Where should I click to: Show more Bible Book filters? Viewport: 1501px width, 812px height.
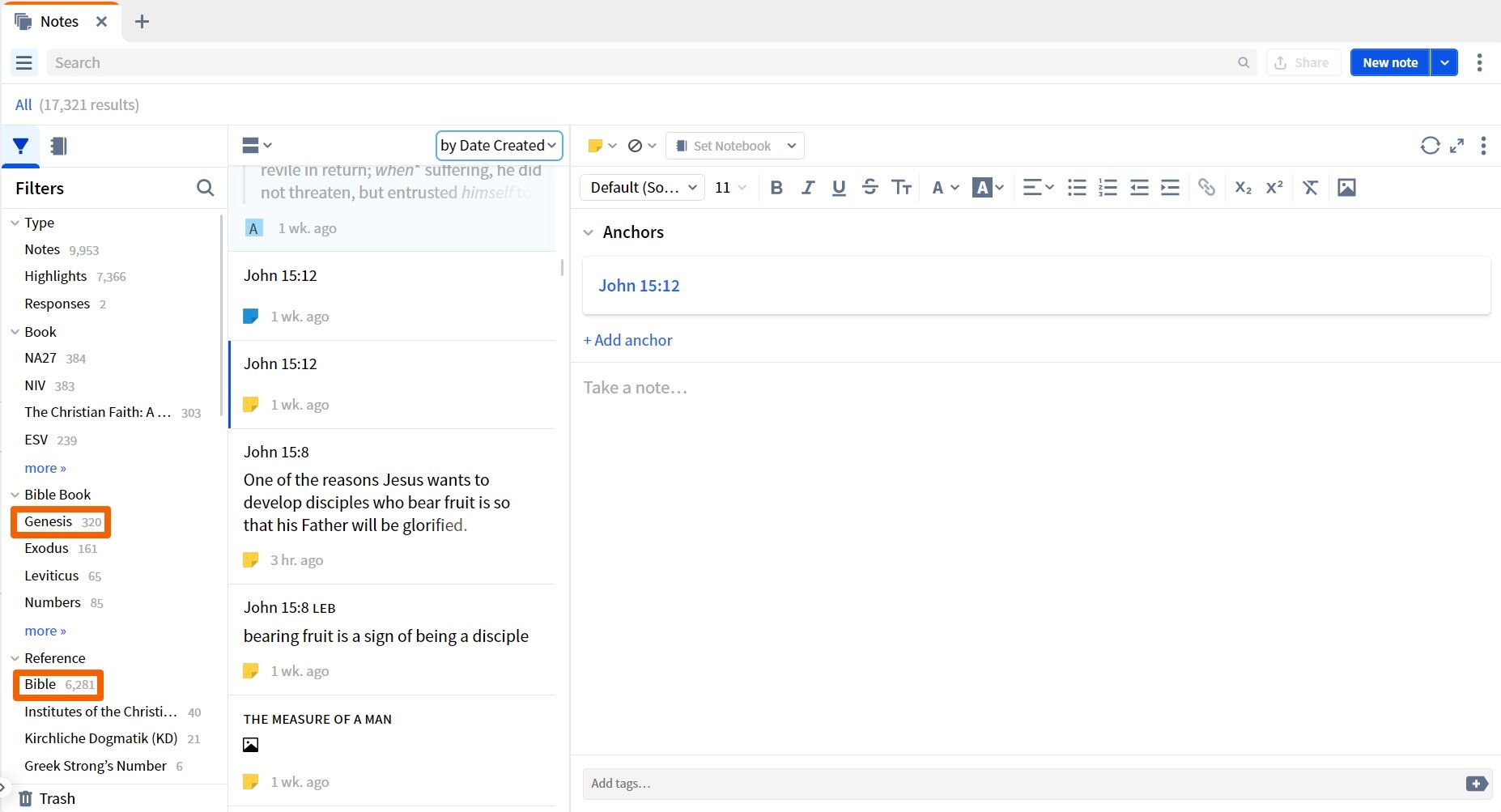click(x=45, y=631)
